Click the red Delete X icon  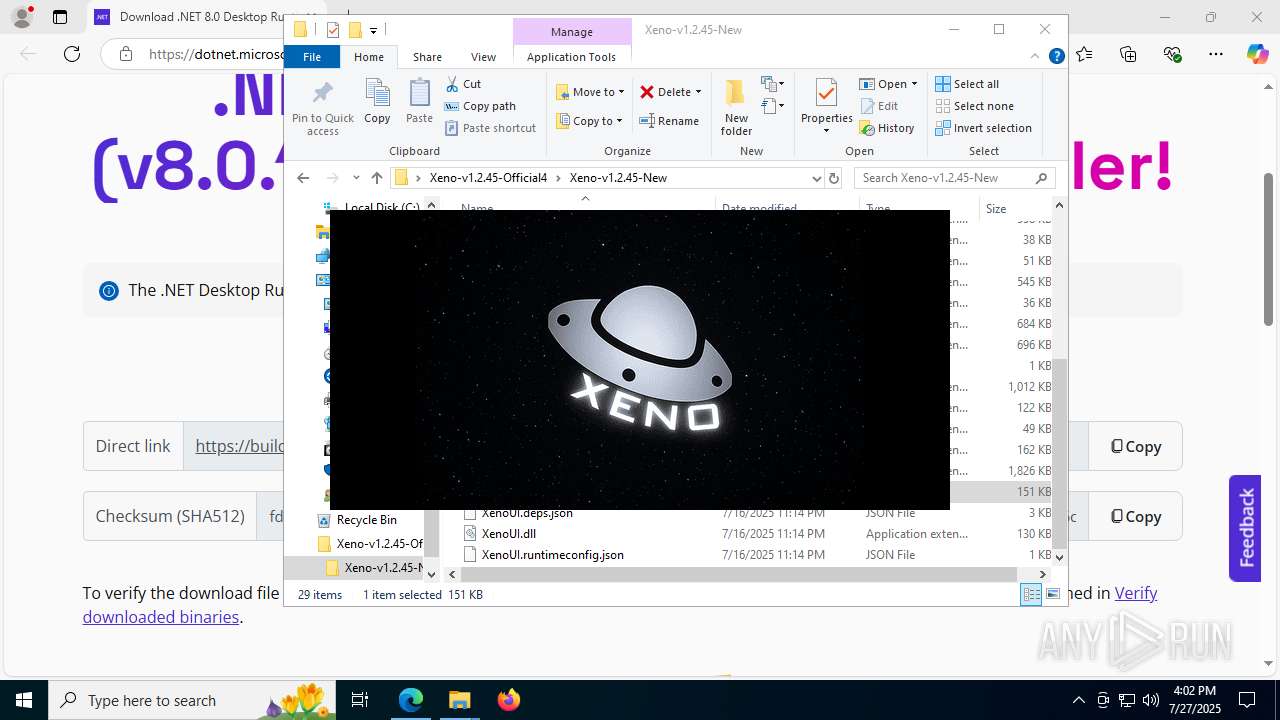(647, 92)
